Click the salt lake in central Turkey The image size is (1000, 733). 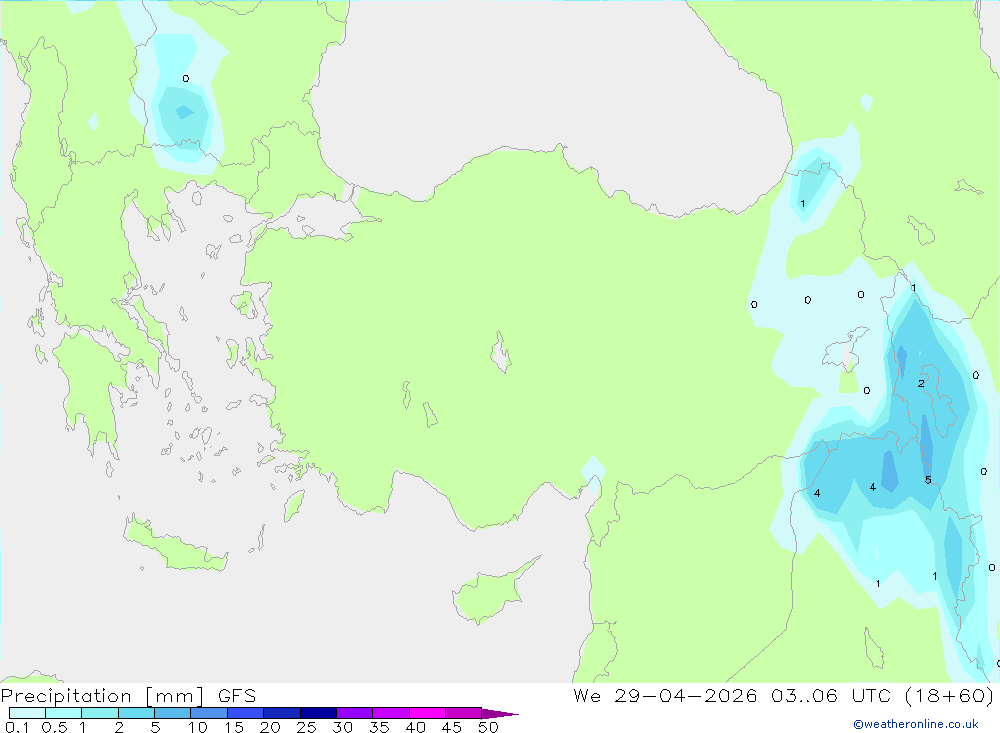point(501,352)
